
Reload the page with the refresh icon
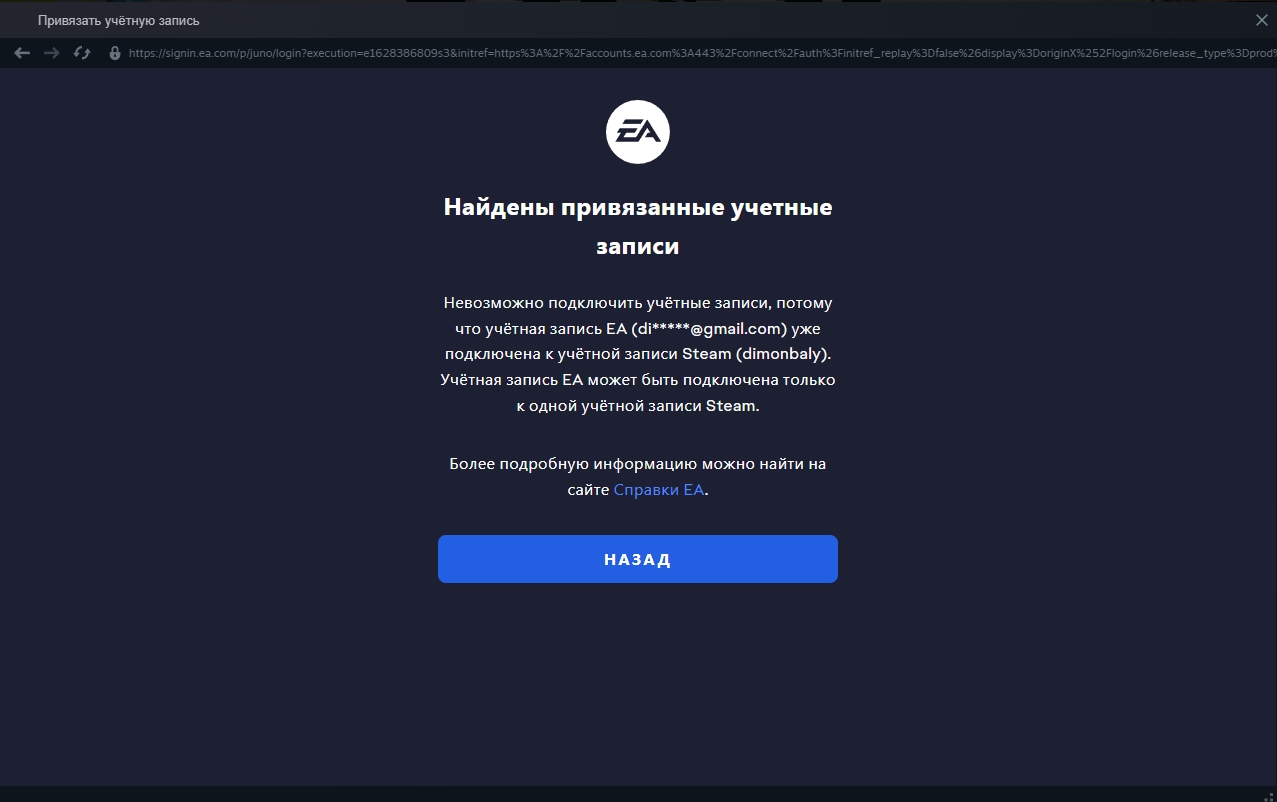point(82,53)
